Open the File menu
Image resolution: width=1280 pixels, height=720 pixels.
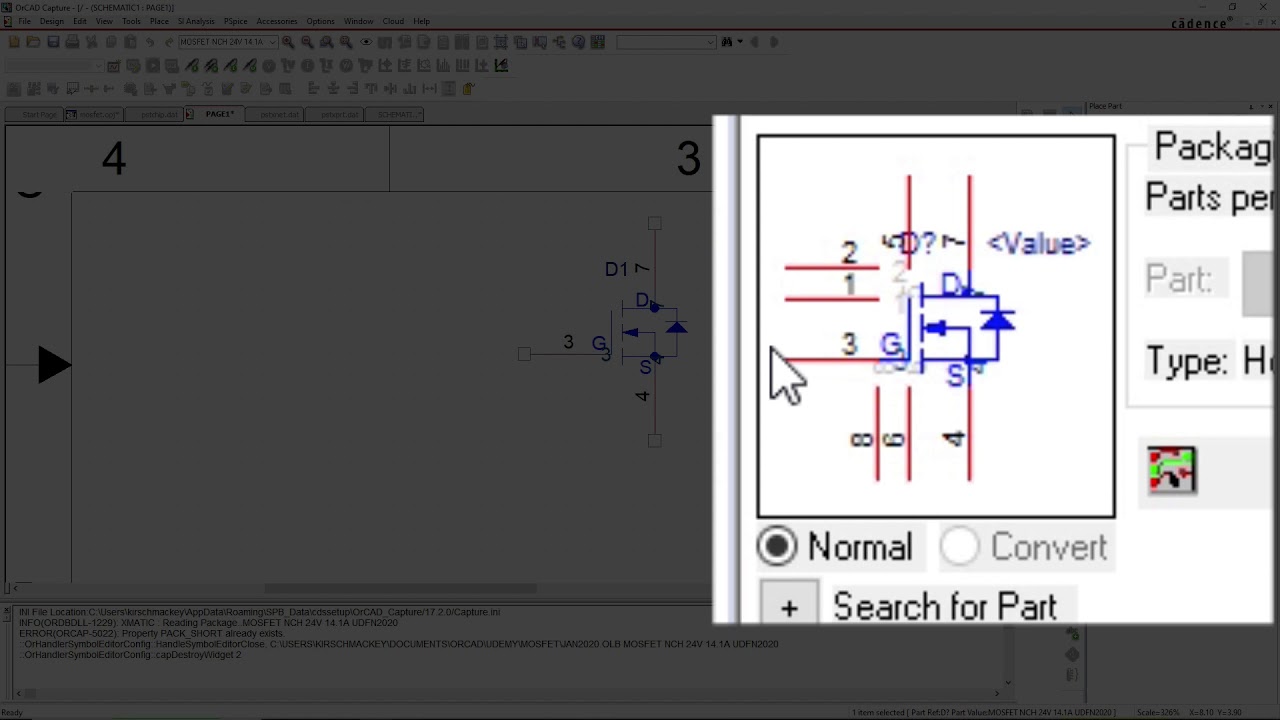point(24,21)
